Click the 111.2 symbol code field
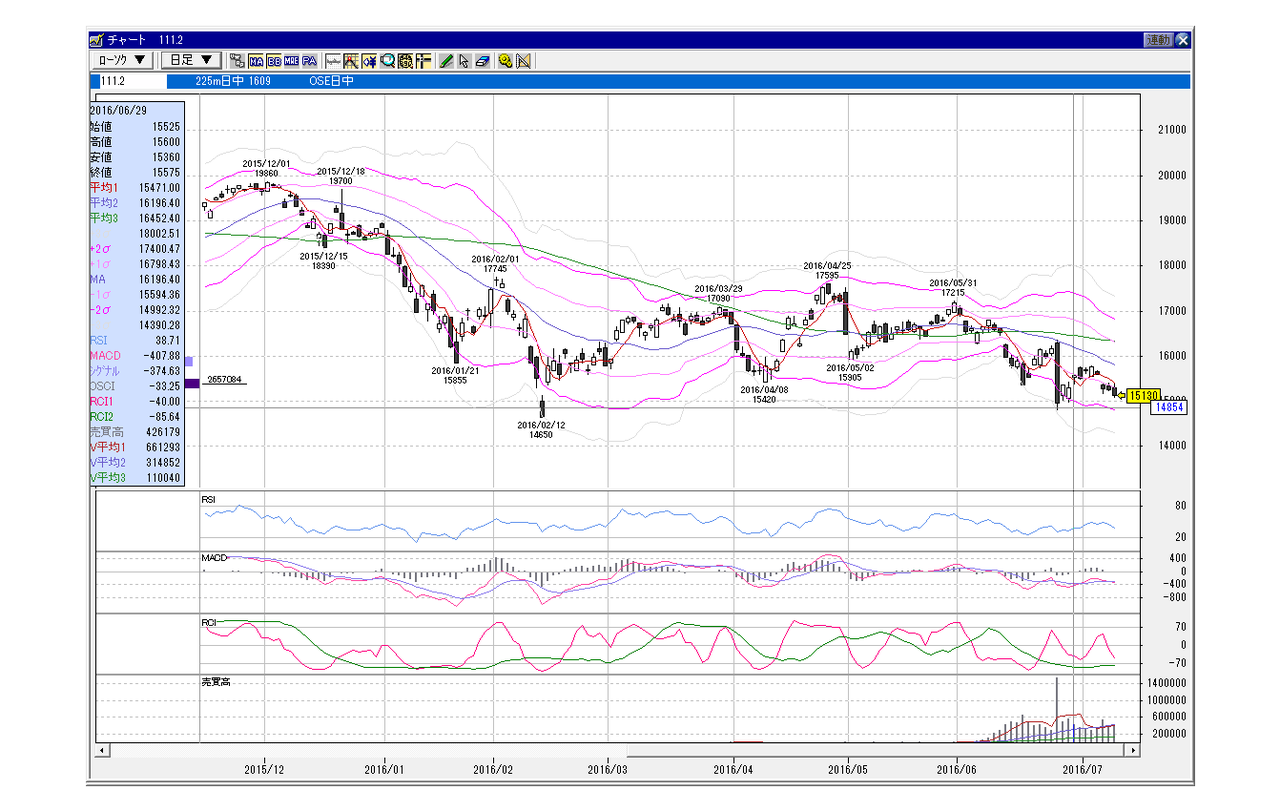Viewport: 1280px width, 811px height. coord(141,81)
